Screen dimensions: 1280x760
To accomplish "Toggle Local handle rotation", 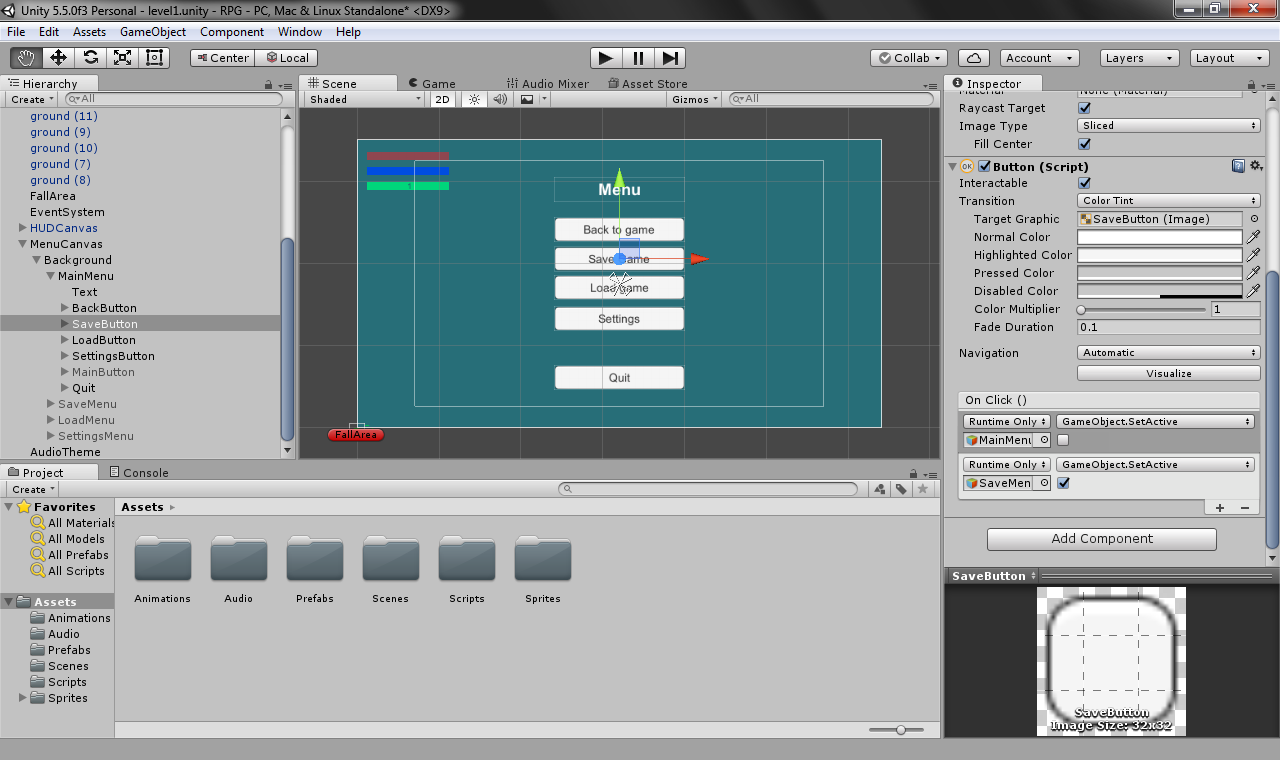I will point(287,58).
